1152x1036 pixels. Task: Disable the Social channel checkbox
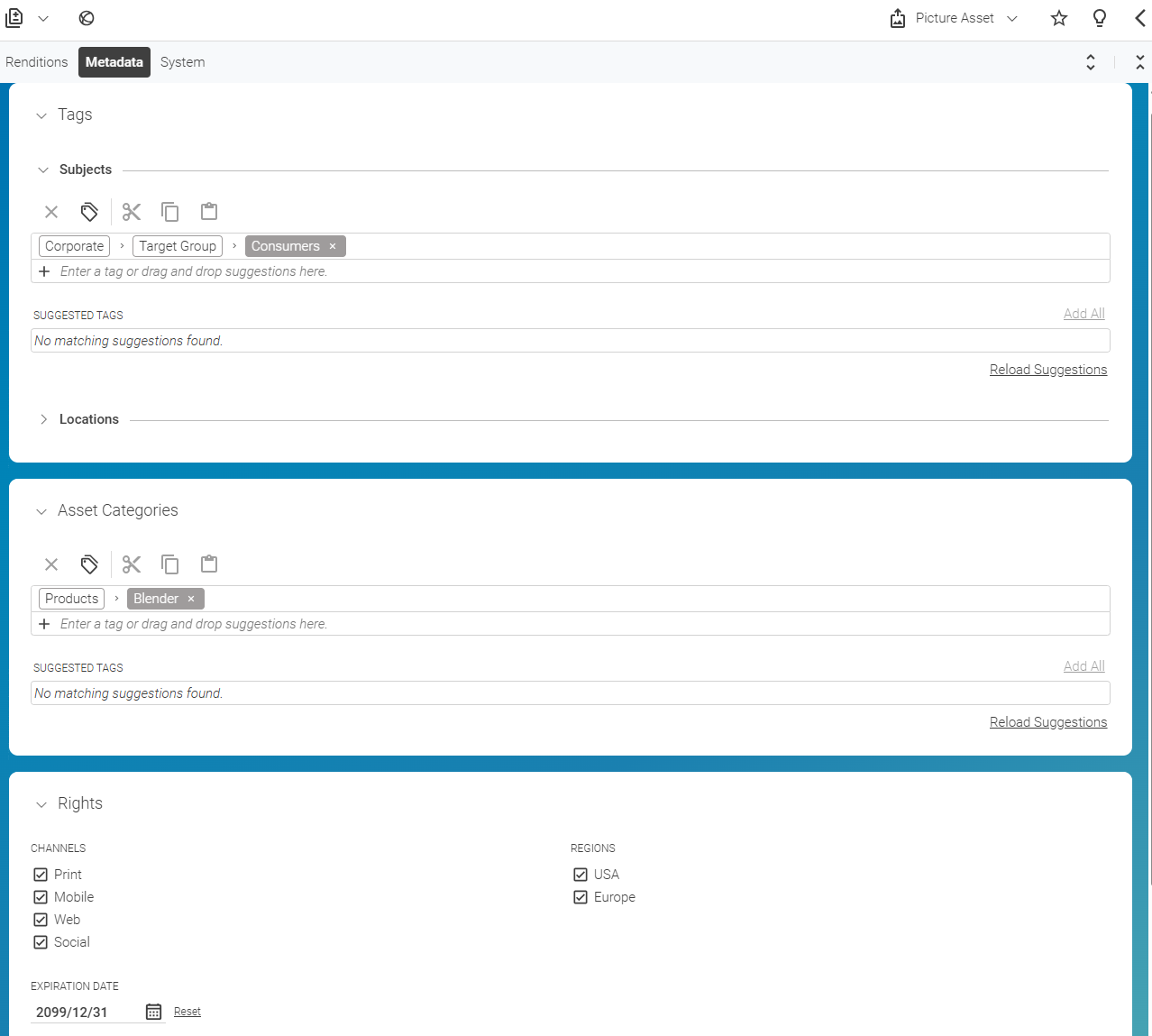click(40, 941)
